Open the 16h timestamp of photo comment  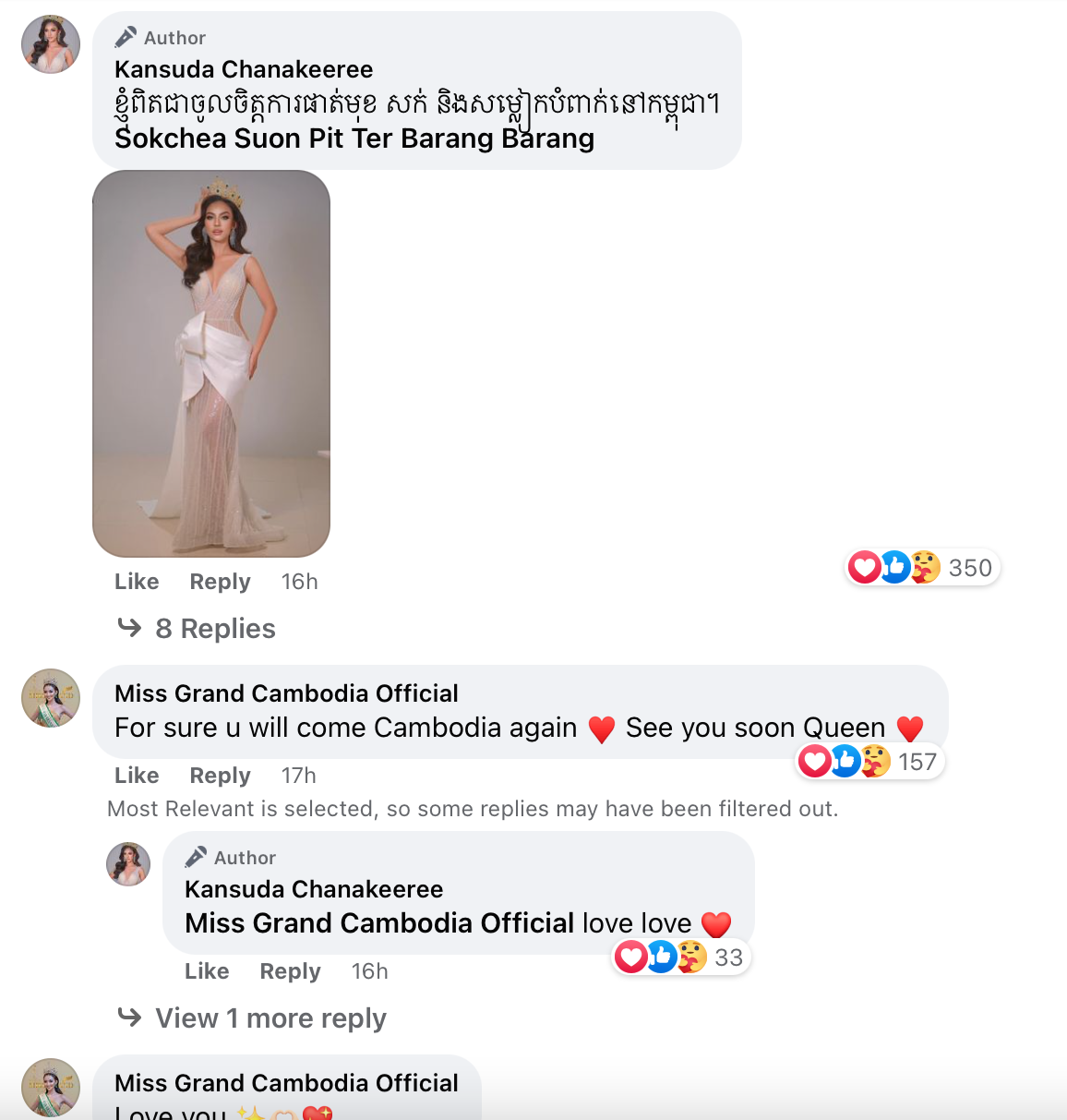pyautogui.click(x=299, y=582)
